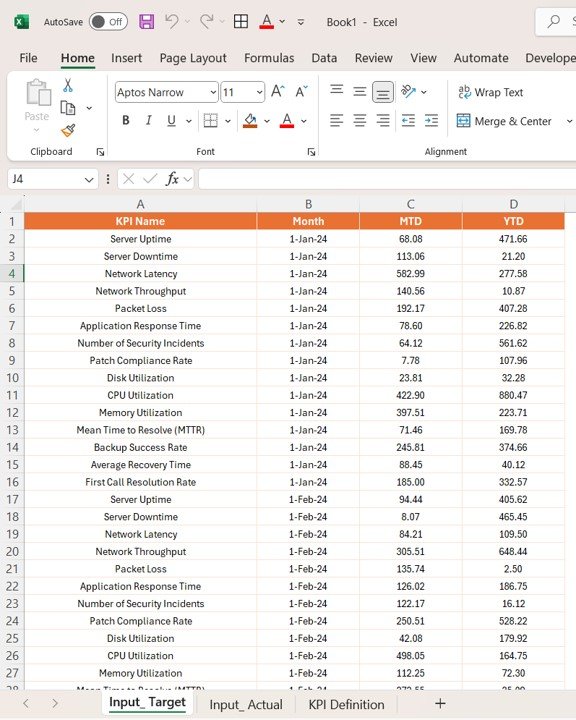
Task: Toggle Italic formatting
Action: [x=148, y=121]
